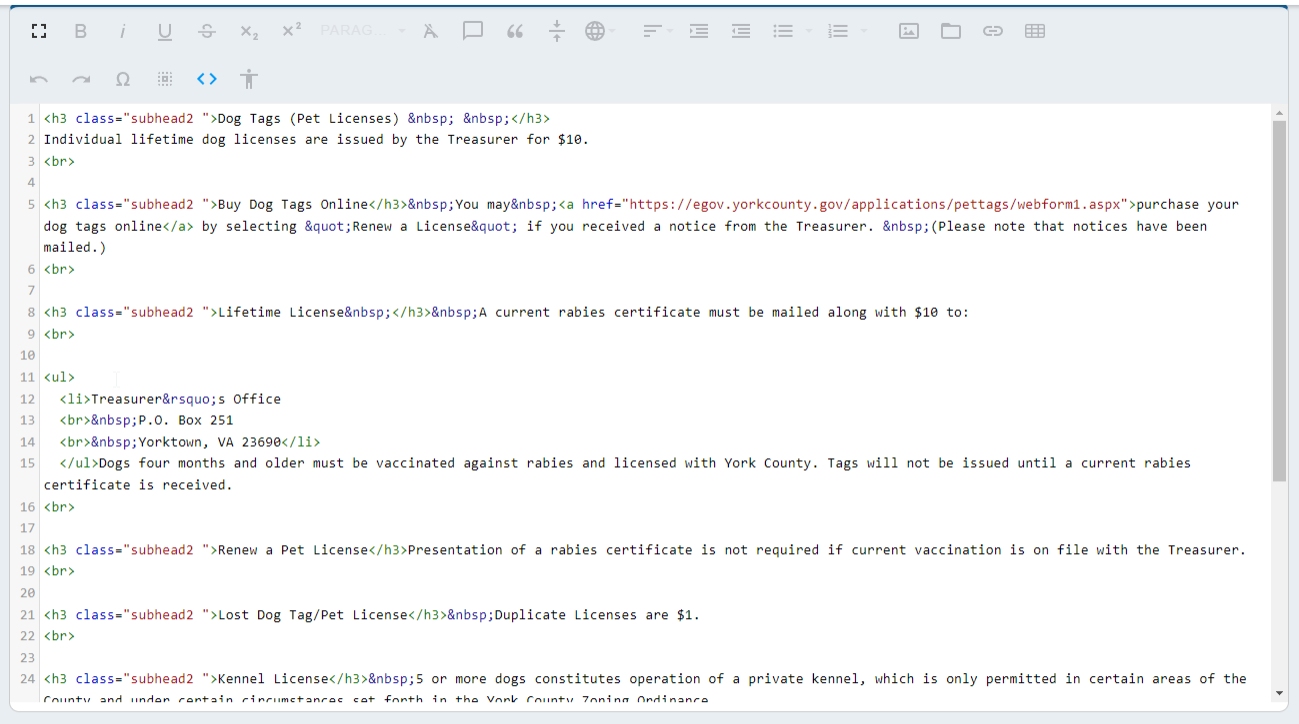Click the <br> tag on line 22
1299x724 pixels.
59,636
